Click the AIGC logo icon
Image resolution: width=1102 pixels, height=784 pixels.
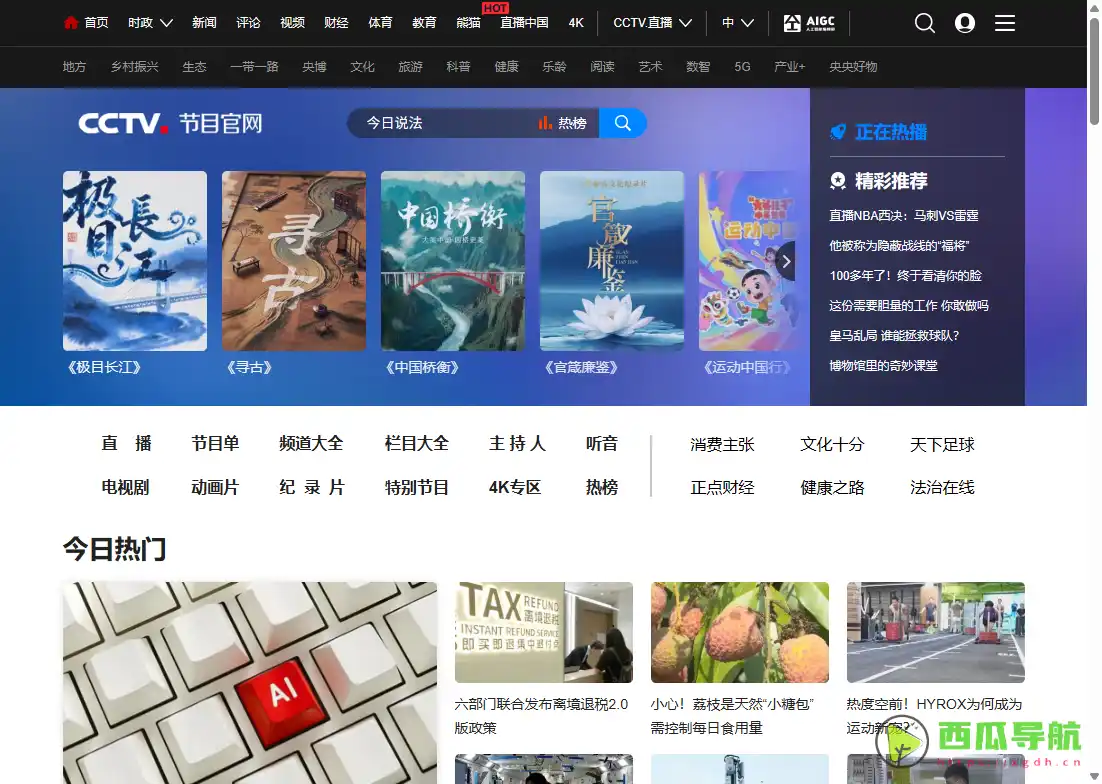[809, 23]
